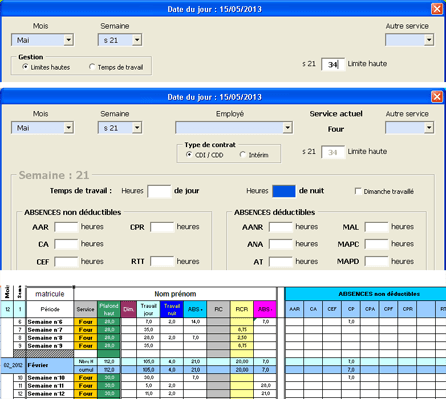
Task: Close the Employé dialog window
Action: point(437,97)
